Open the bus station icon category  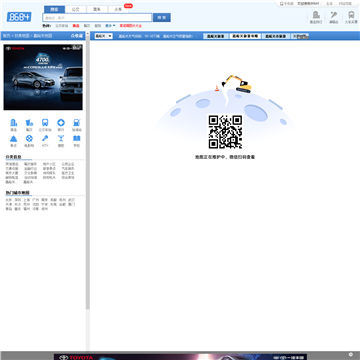pos(45,123)
